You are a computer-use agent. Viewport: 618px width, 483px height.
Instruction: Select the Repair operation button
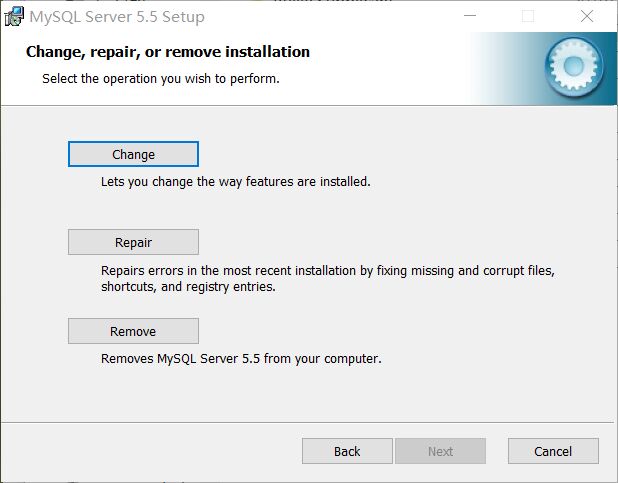(133, 242)
